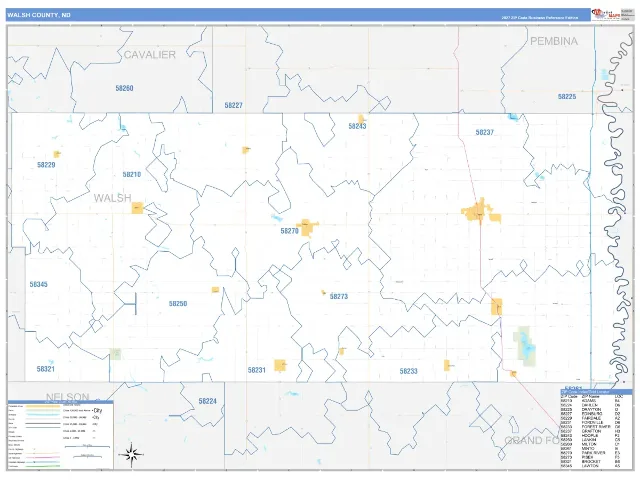640x480 pixels.
Task: Click PARK RIVER row in ZIP index
Action: pyautogui.click(x=592, y=453)
